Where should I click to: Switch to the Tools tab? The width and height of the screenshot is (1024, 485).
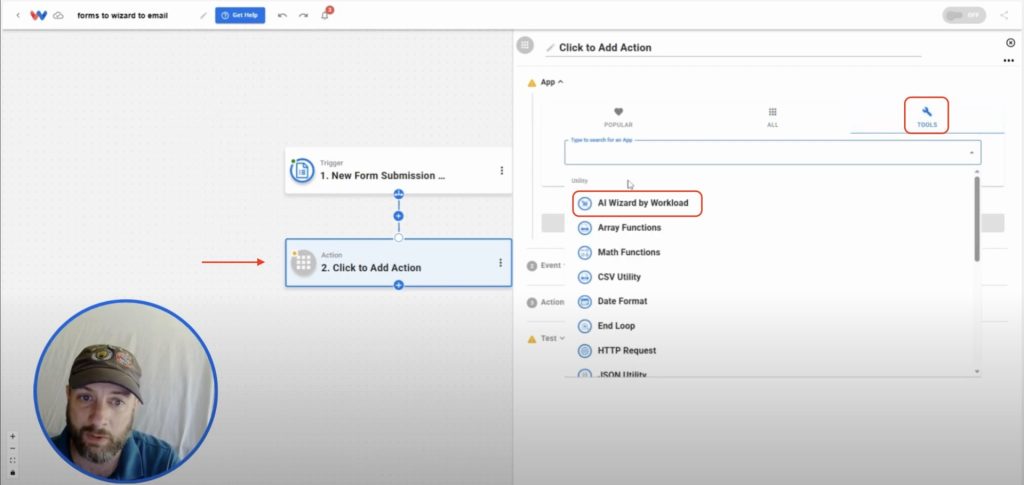point(927,117)
